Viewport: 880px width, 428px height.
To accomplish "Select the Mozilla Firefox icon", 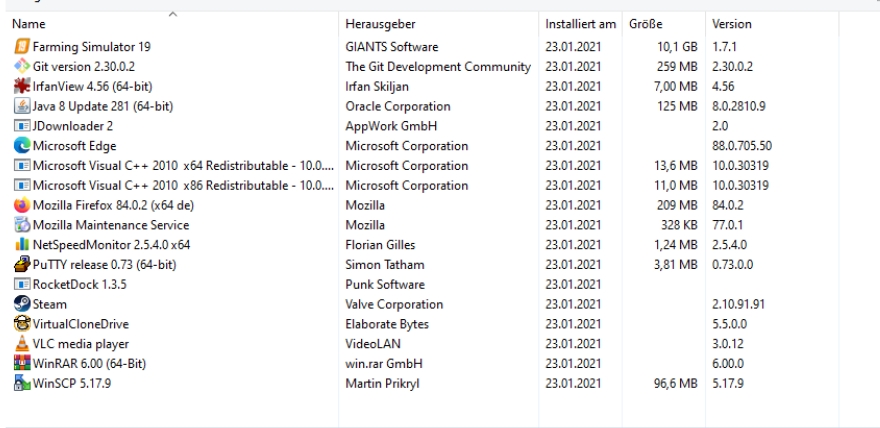I will coord(21,205).
